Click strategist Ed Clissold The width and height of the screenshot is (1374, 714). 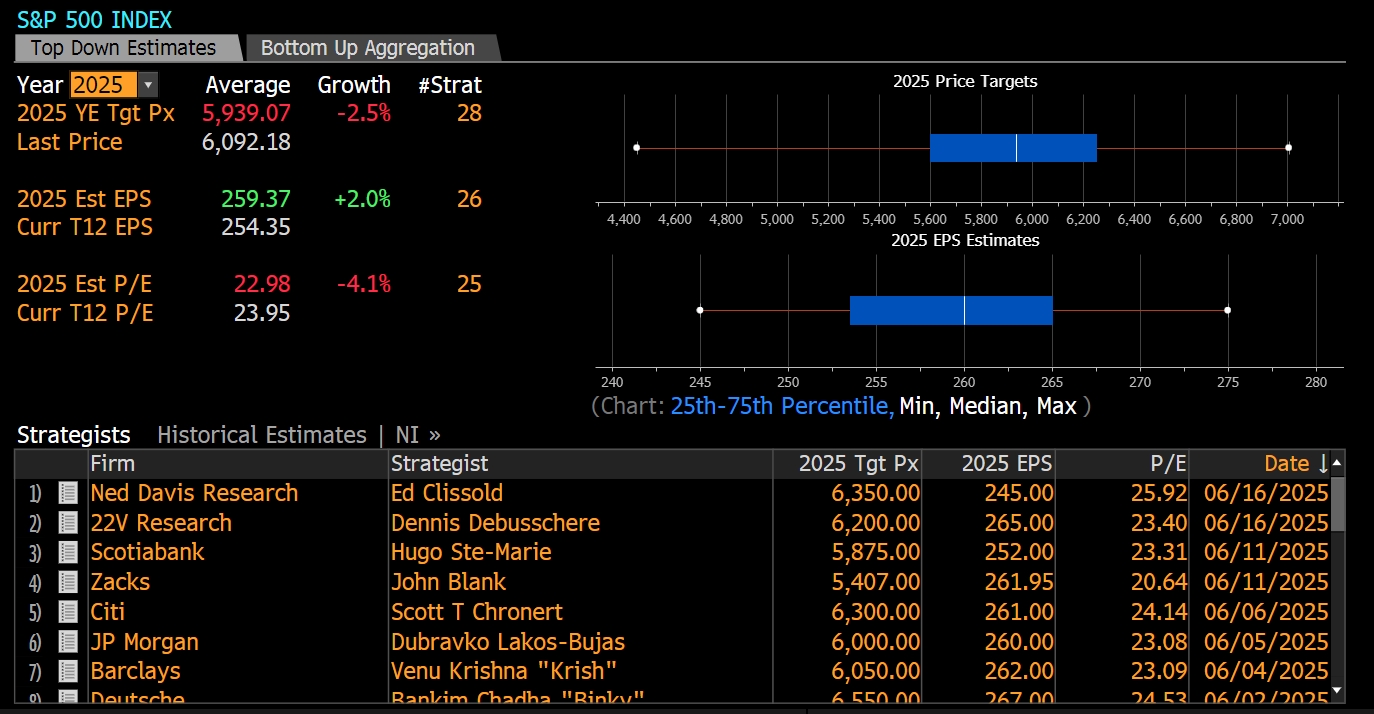coord(447,493)
